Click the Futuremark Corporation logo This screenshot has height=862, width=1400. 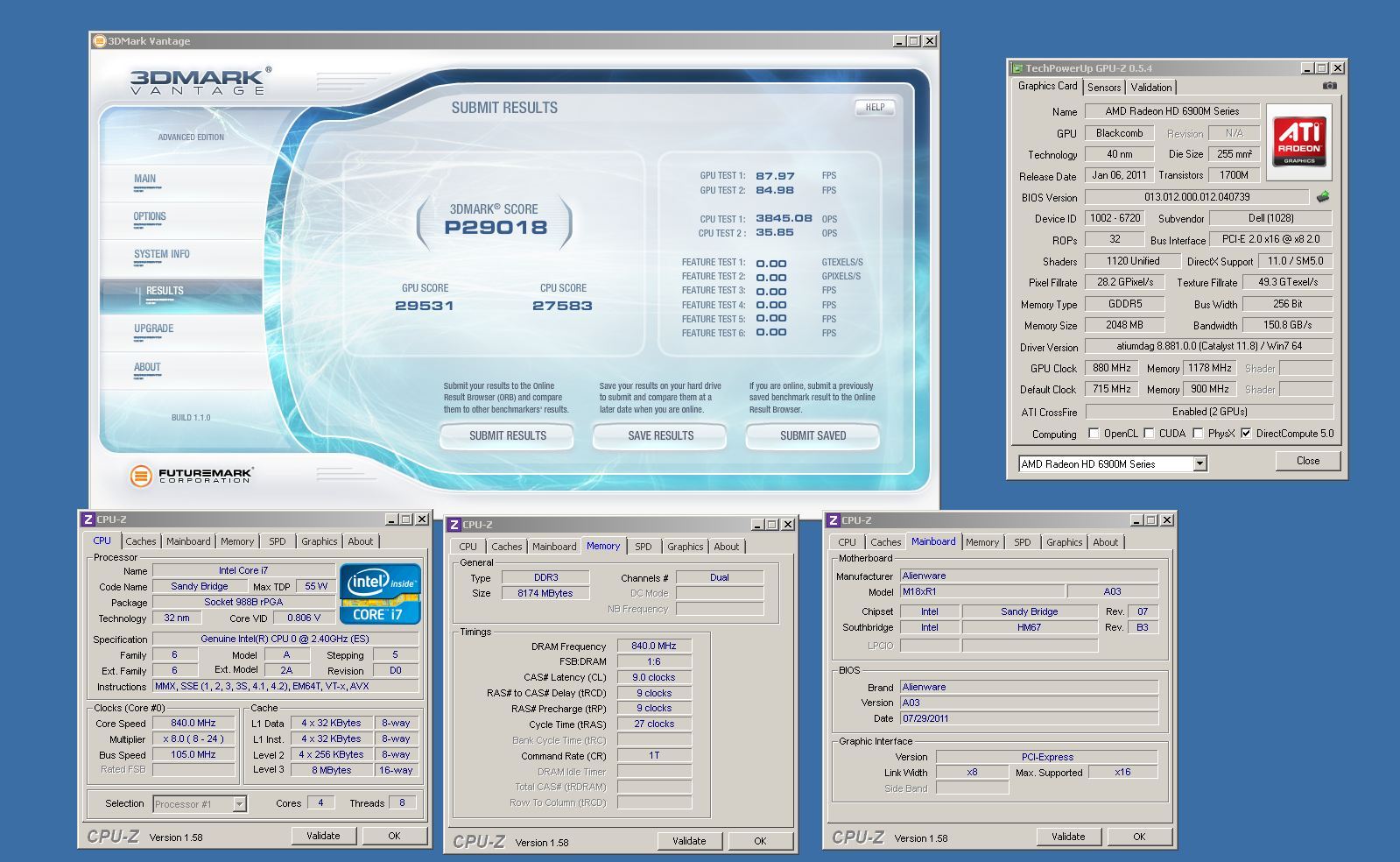click(191, 475)
